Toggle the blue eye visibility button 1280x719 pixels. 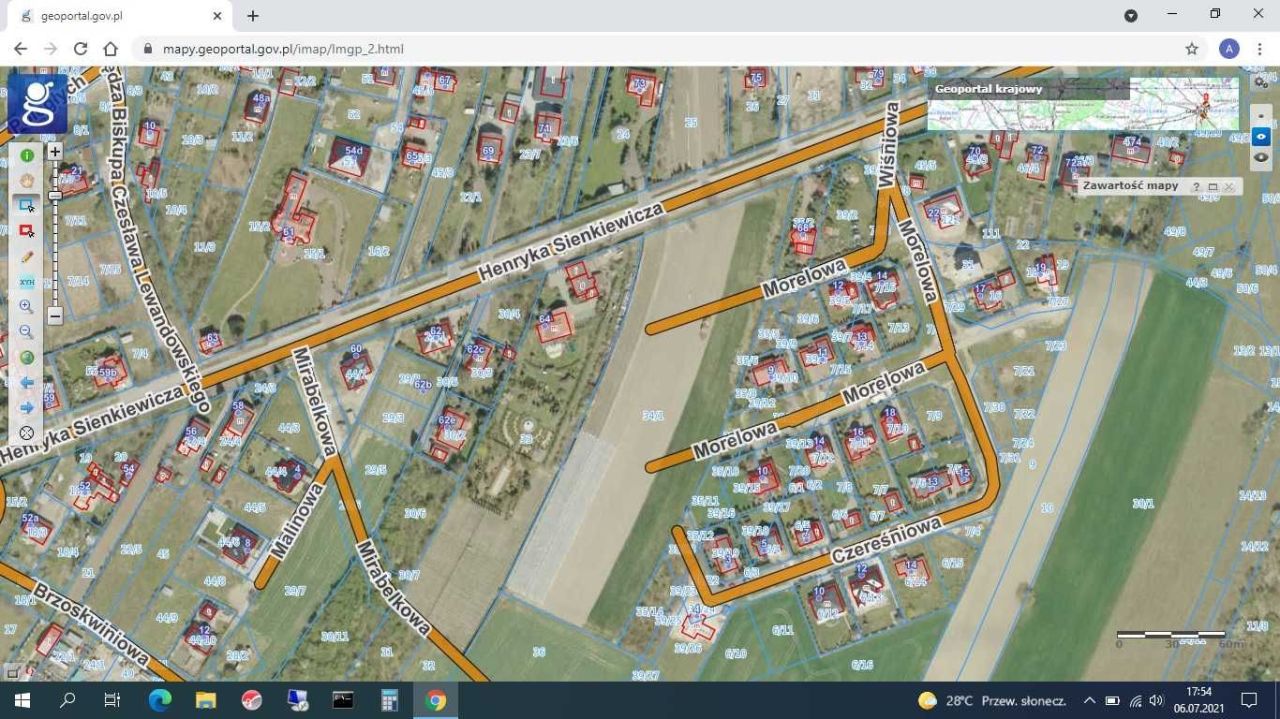click(1261, 137)
